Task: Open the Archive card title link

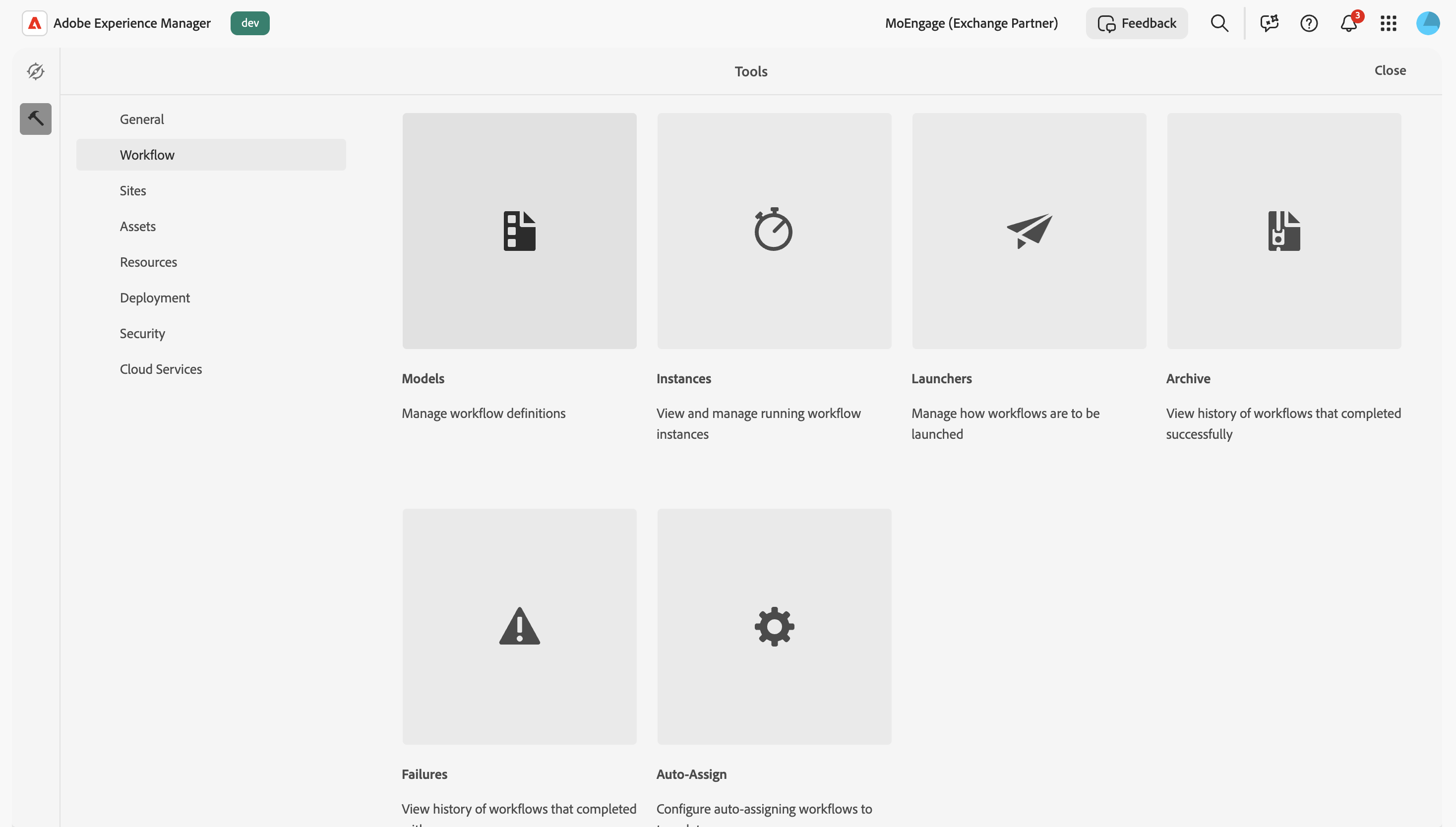Action: [1188, 378]
